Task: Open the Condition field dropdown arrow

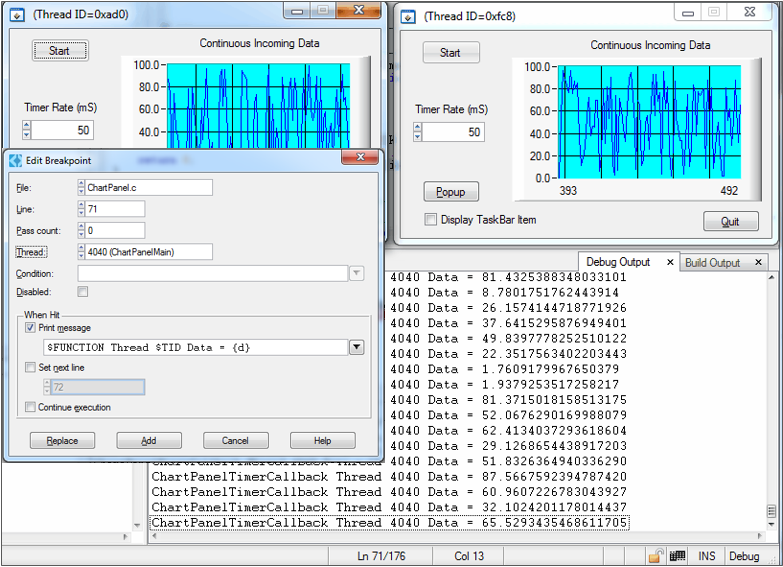Action: pos(356,273)
